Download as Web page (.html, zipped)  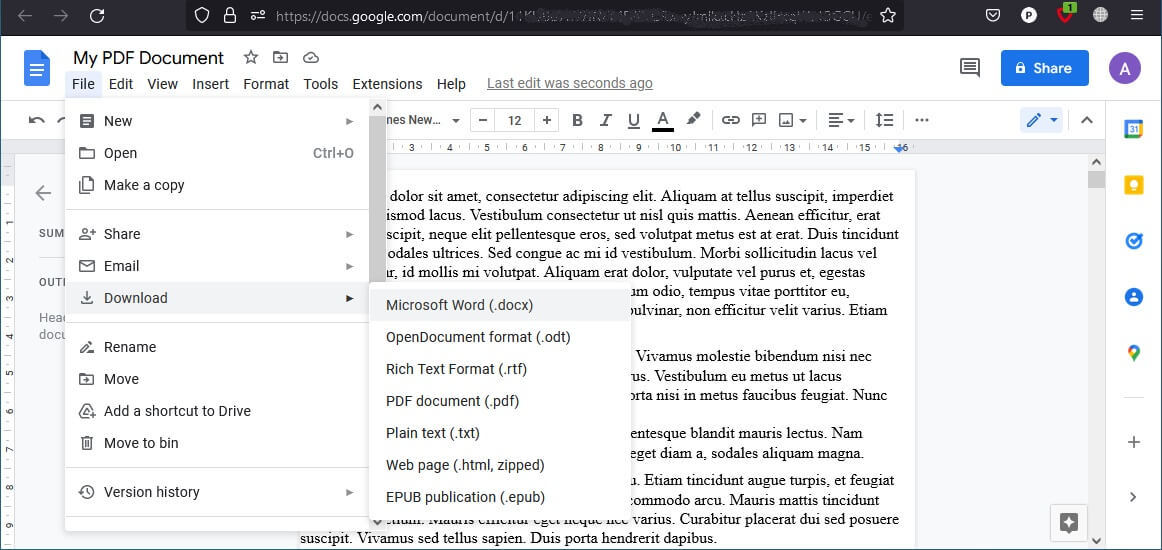point(500,465)
